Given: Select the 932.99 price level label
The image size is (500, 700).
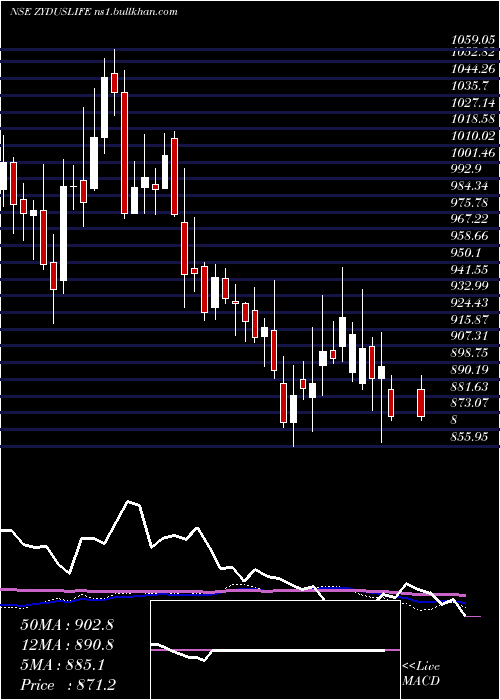Looking at the screenshot, I should [x=470, y=286].
